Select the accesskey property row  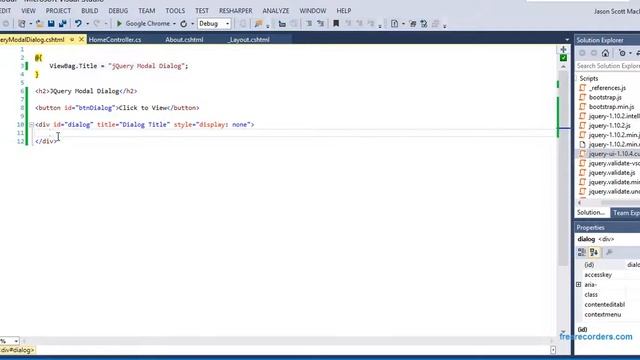click(x=608, y=275)
